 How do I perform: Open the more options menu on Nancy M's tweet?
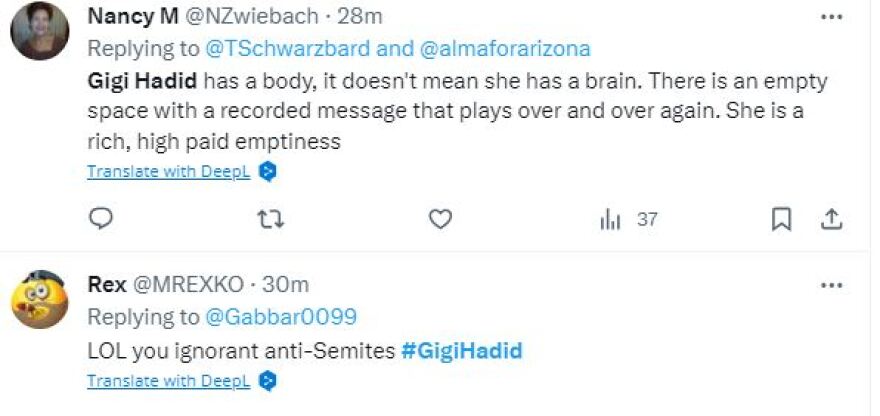831,17
